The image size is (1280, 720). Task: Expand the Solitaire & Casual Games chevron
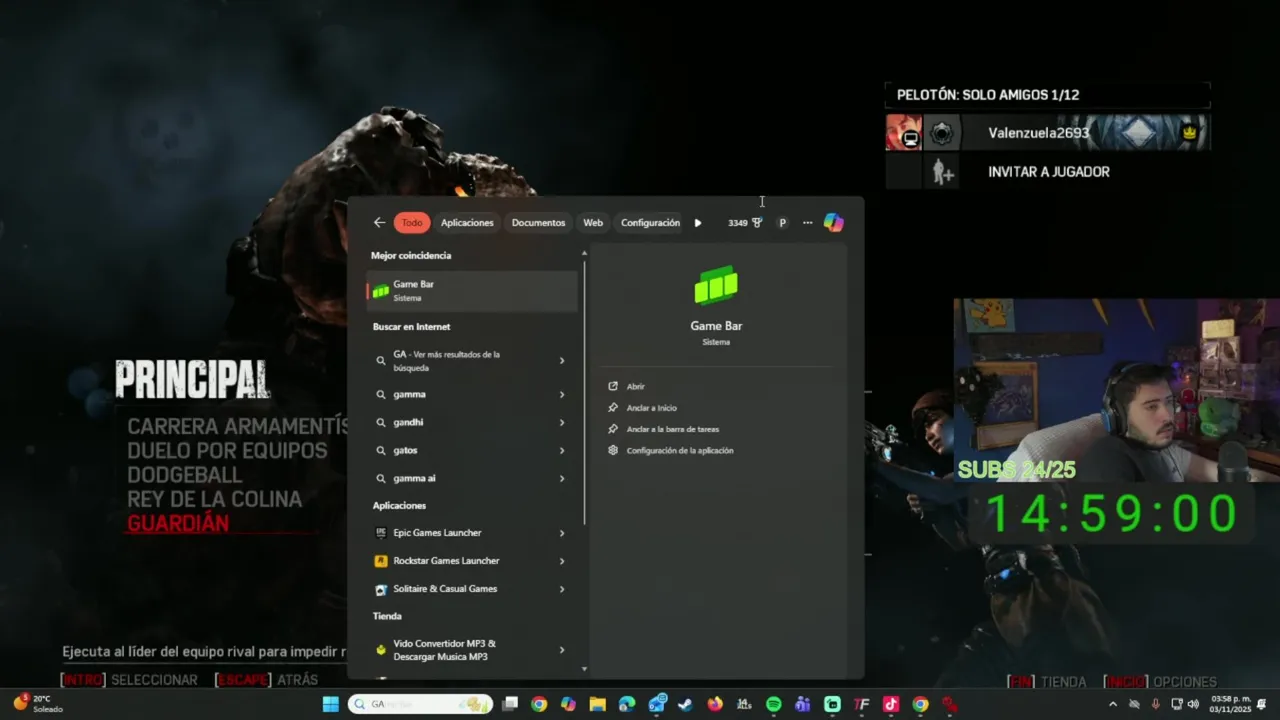pyautogui.click(x=562, y=589)
